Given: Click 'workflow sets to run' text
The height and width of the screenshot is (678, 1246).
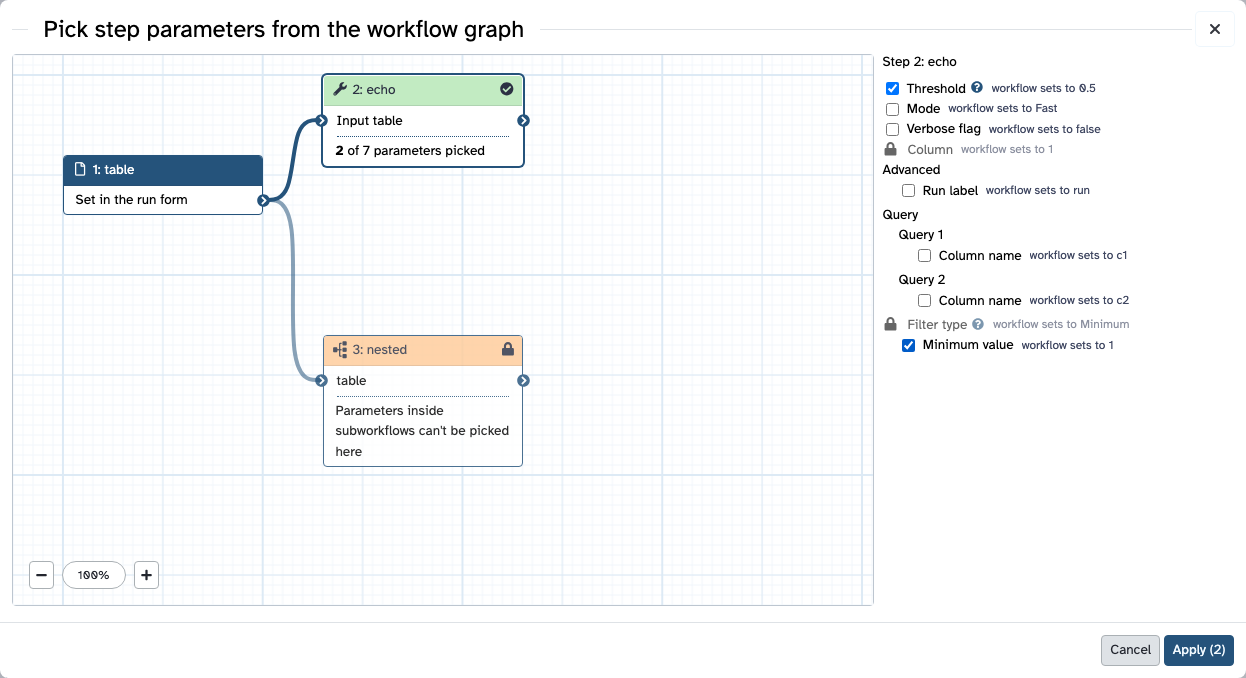Looking at the screenshot, I should pyautogui.click(x=1038, y=190).
